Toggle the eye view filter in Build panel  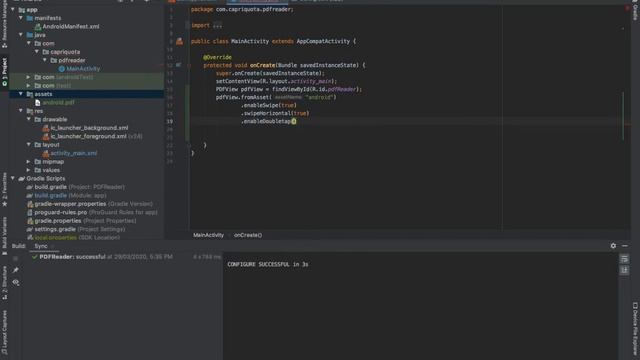point(16,282)
